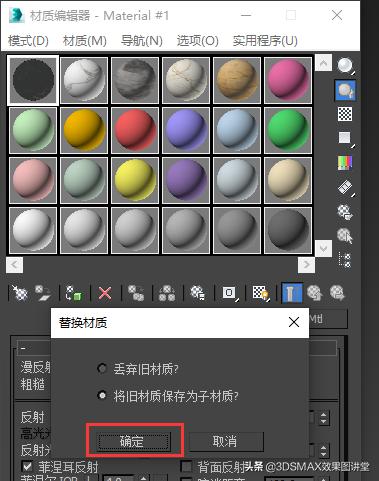Open the 选项(O) menu
This screenshot has height=481, width=379.
click(198, 41)
